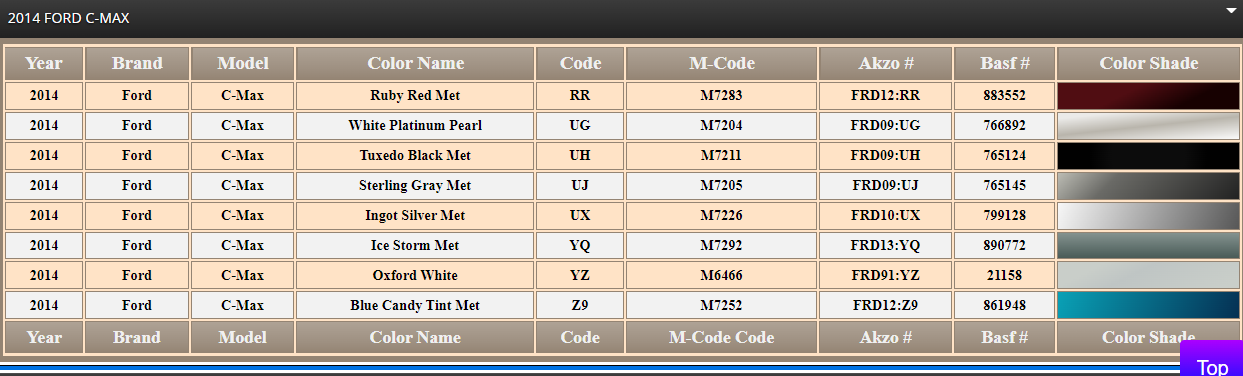The image size is (1243, 376).
Task: Click Akzo number FRD10:UX
Action: [x=886, y=216]
